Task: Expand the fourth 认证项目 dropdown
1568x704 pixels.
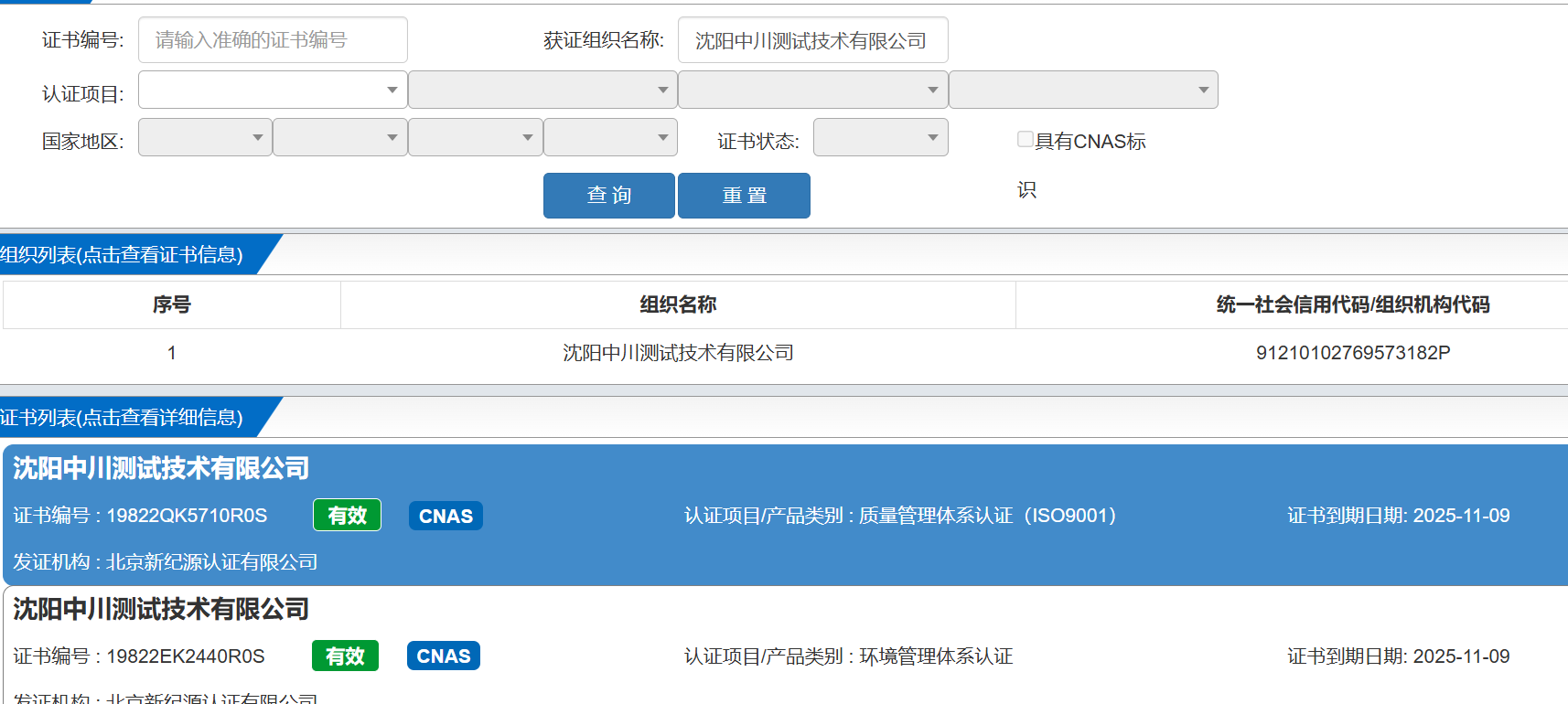Action: (1083, 90)
